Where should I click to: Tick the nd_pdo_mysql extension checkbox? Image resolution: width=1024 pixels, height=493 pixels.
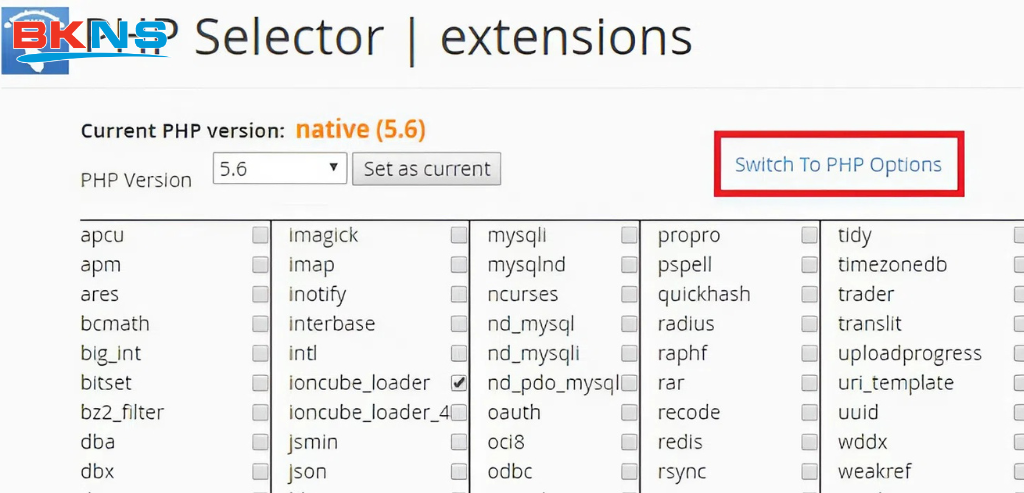(x=630, y=383)
